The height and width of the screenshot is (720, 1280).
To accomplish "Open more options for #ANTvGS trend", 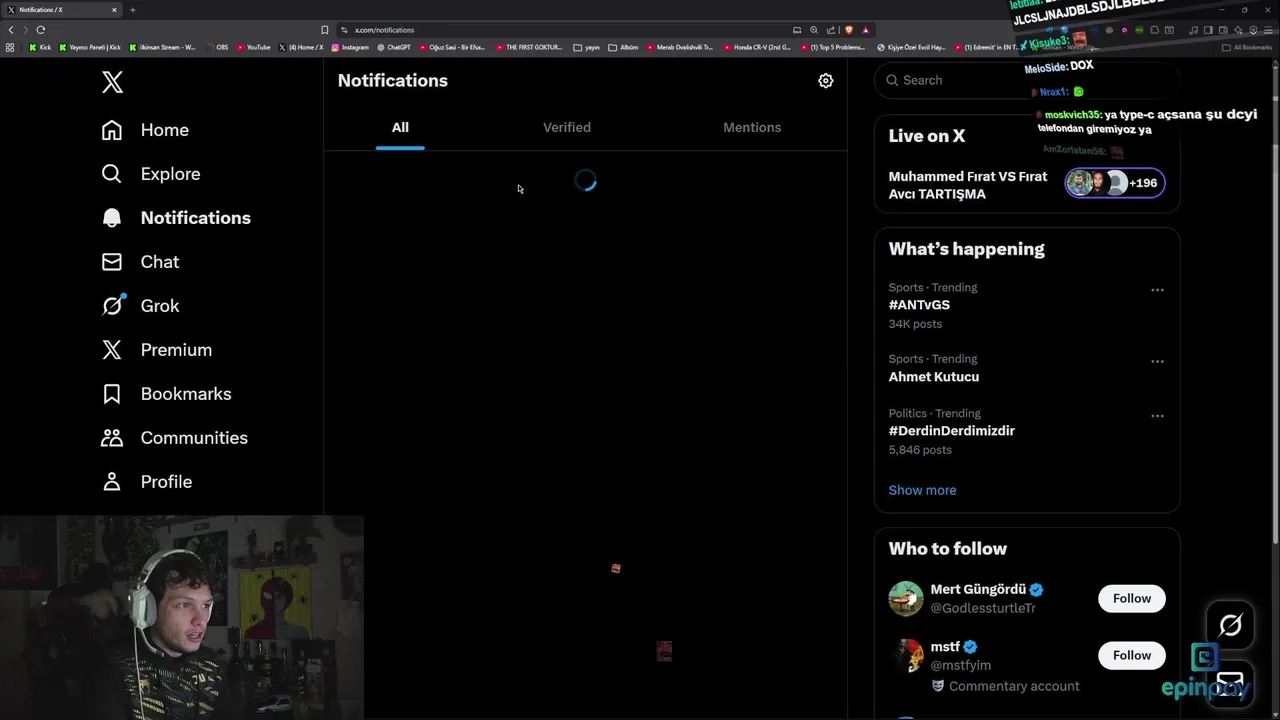I will [1157, 290].
